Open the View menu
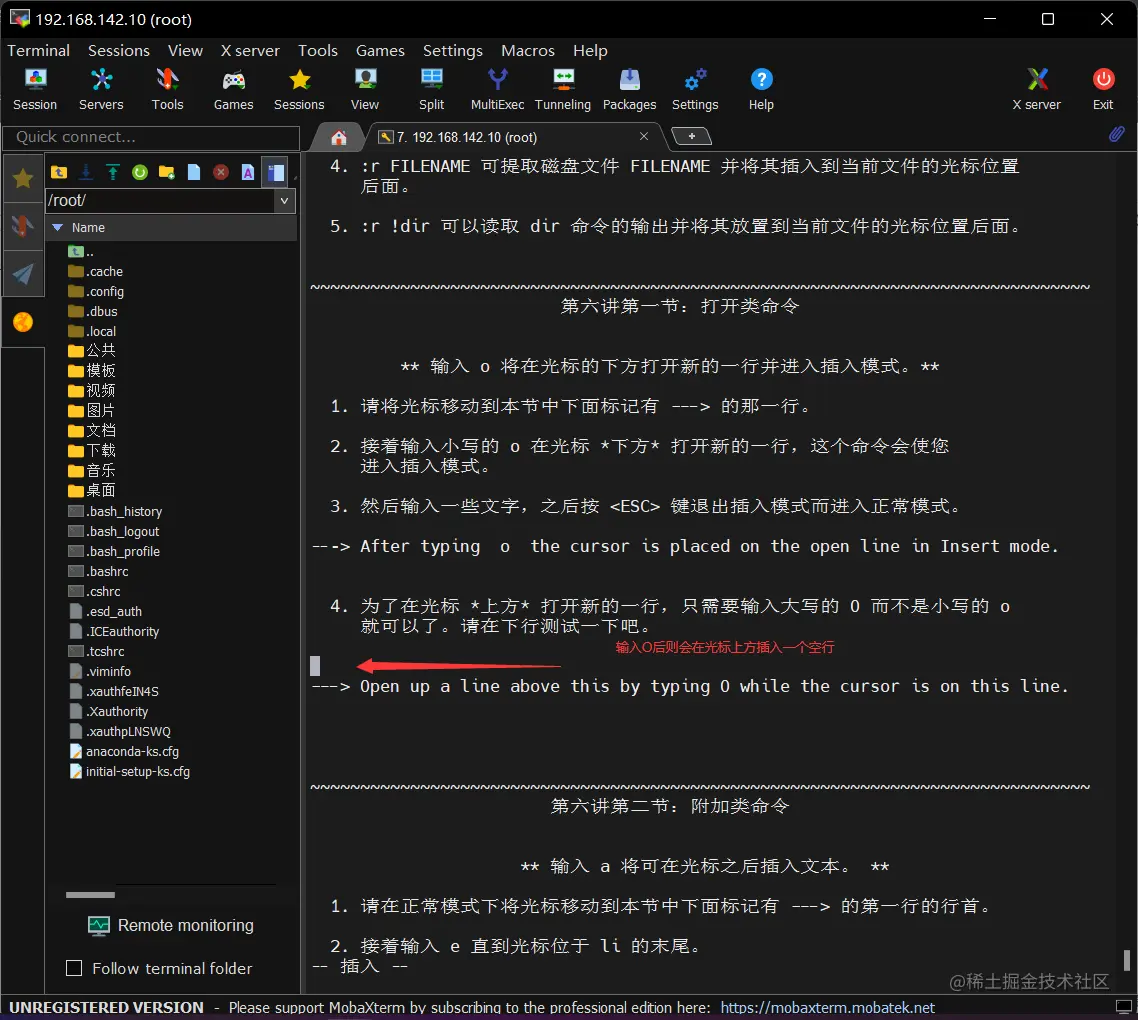The image size is (1138, 1020). coord(185,50)
